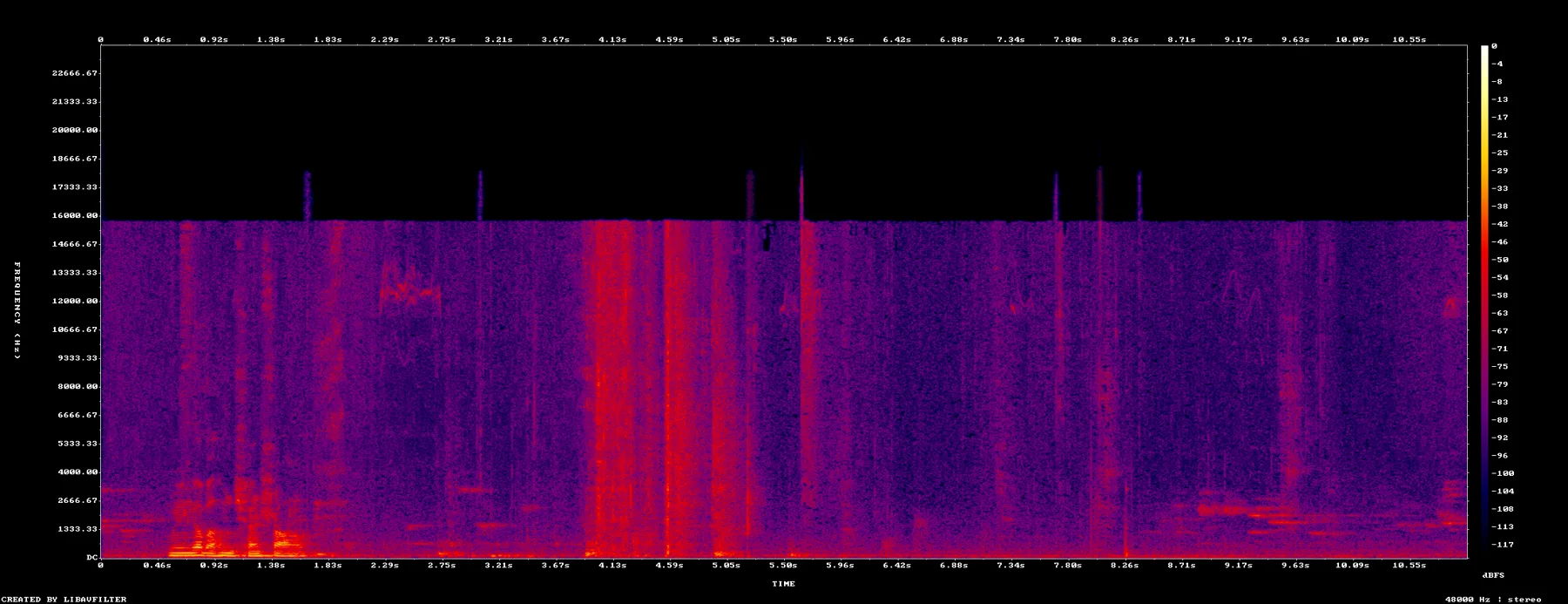Click the 10666.67 frequency axis label
Screen dimensions: 1568x604
pos(75,330)
